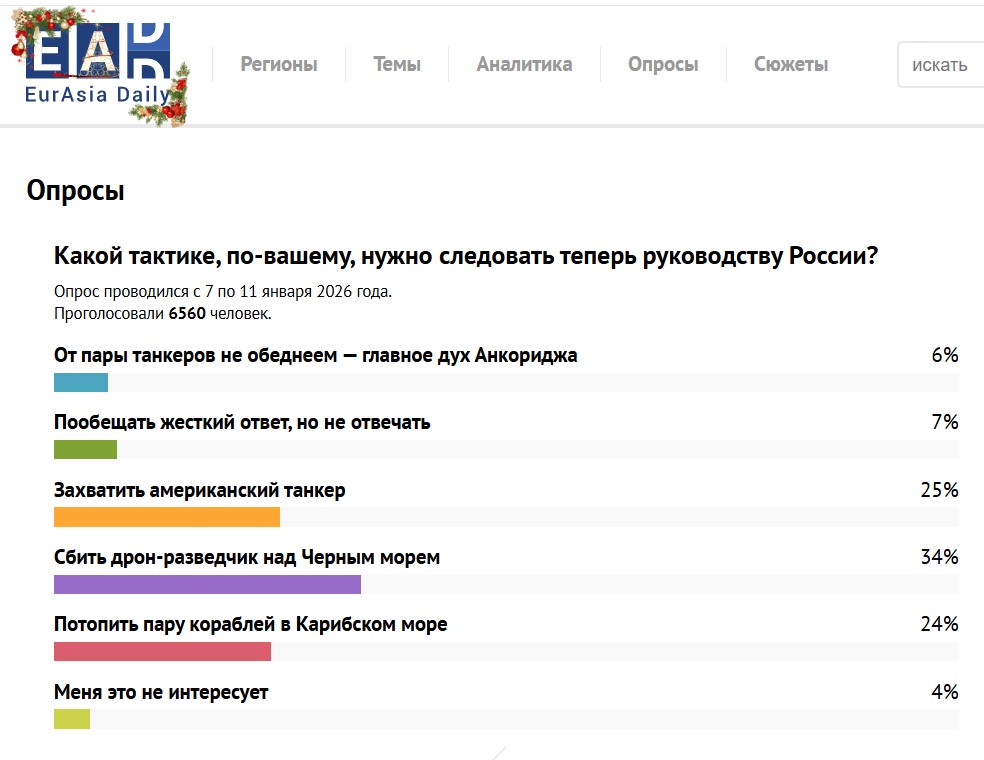The height and width of the screenshot is (760, 984).
Task: Open the Аналитика section
Action: [x=524, y=65]
